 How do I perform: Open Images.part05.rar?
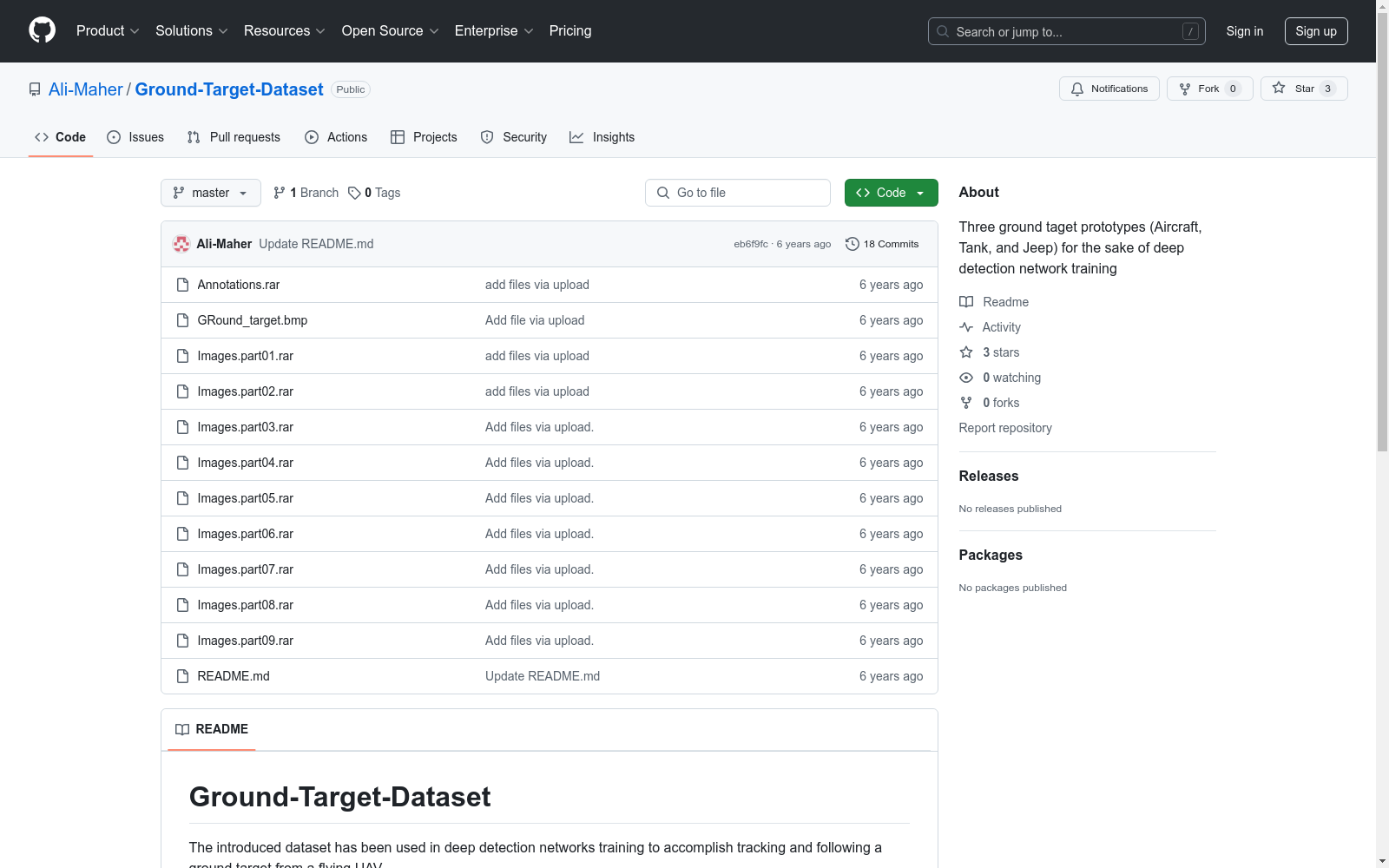click(246, 498)
